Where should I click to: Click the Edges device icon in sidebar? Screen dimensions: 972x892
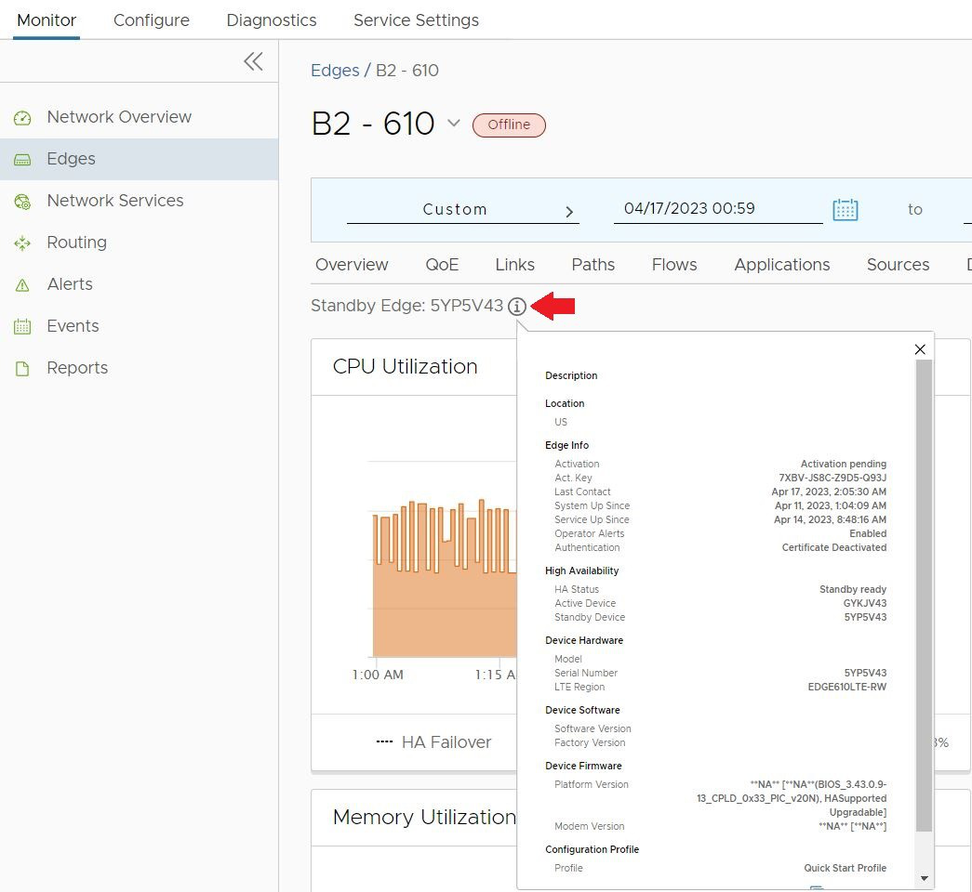pos(22,160)
